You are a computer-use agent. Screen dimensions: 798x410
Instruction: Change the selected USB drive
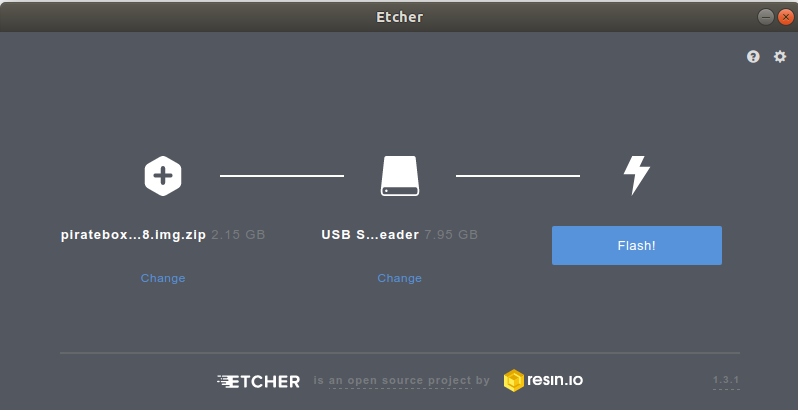(400, 278)
